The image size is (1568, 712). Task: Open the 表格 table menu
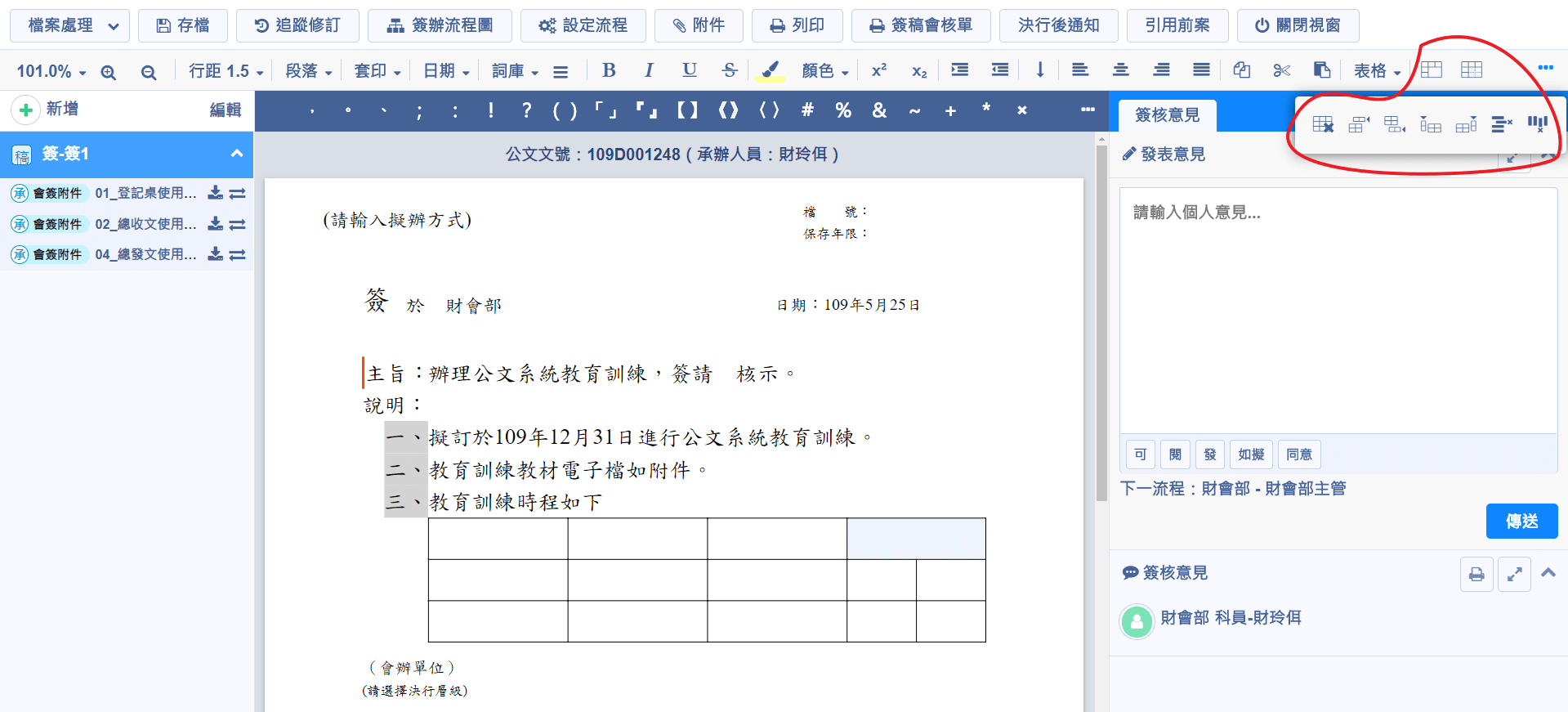coord(1376,71)
